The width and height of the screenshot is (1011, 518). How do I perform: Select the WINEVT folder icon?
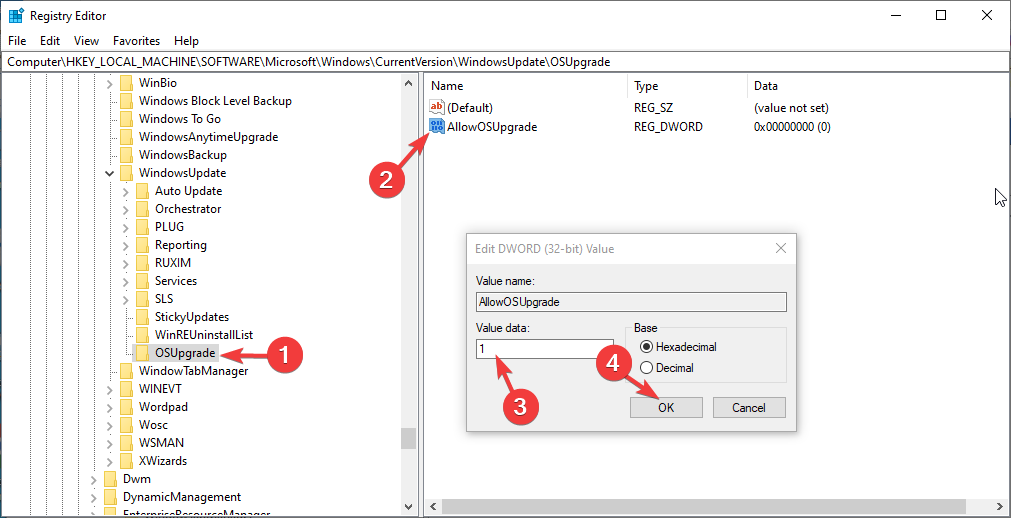pos(127,389)
